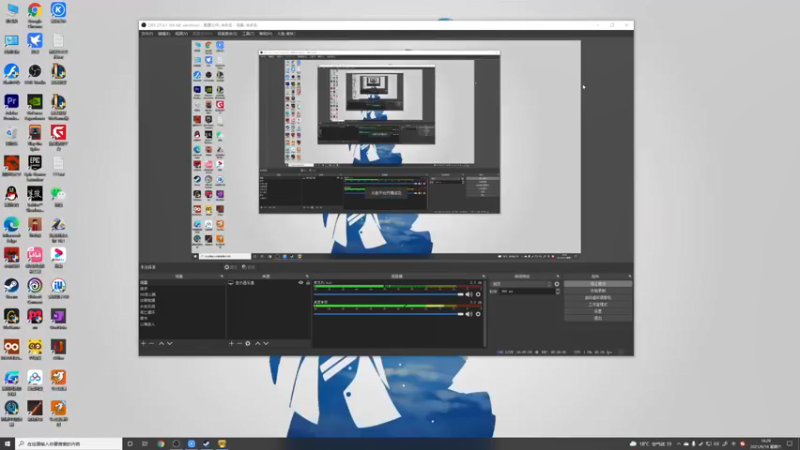Viewport: 800px width, 450px height.
Task: Click the Windows taskbar search box
Action: [69, 444]
